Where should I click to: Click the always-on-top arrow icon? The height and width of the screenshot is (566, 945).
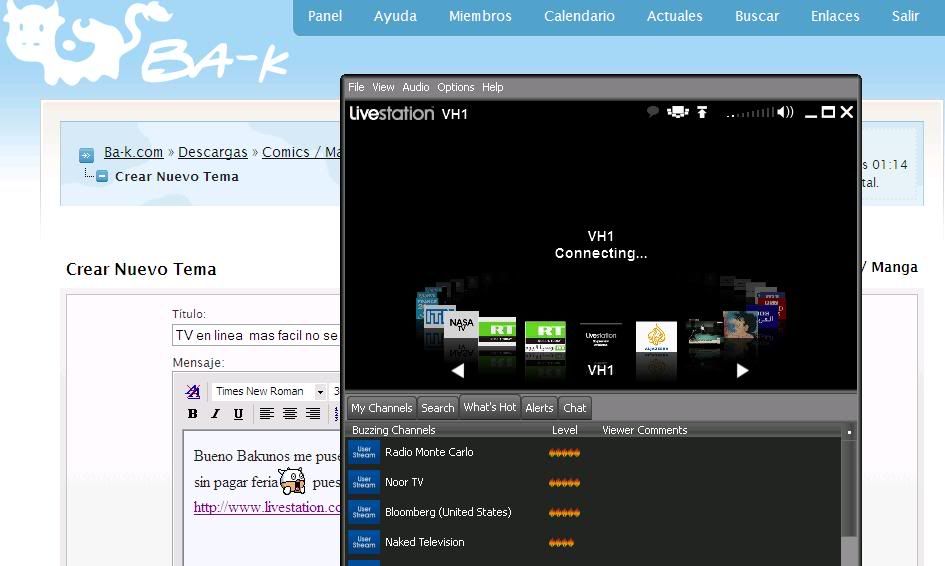point(702,112)
